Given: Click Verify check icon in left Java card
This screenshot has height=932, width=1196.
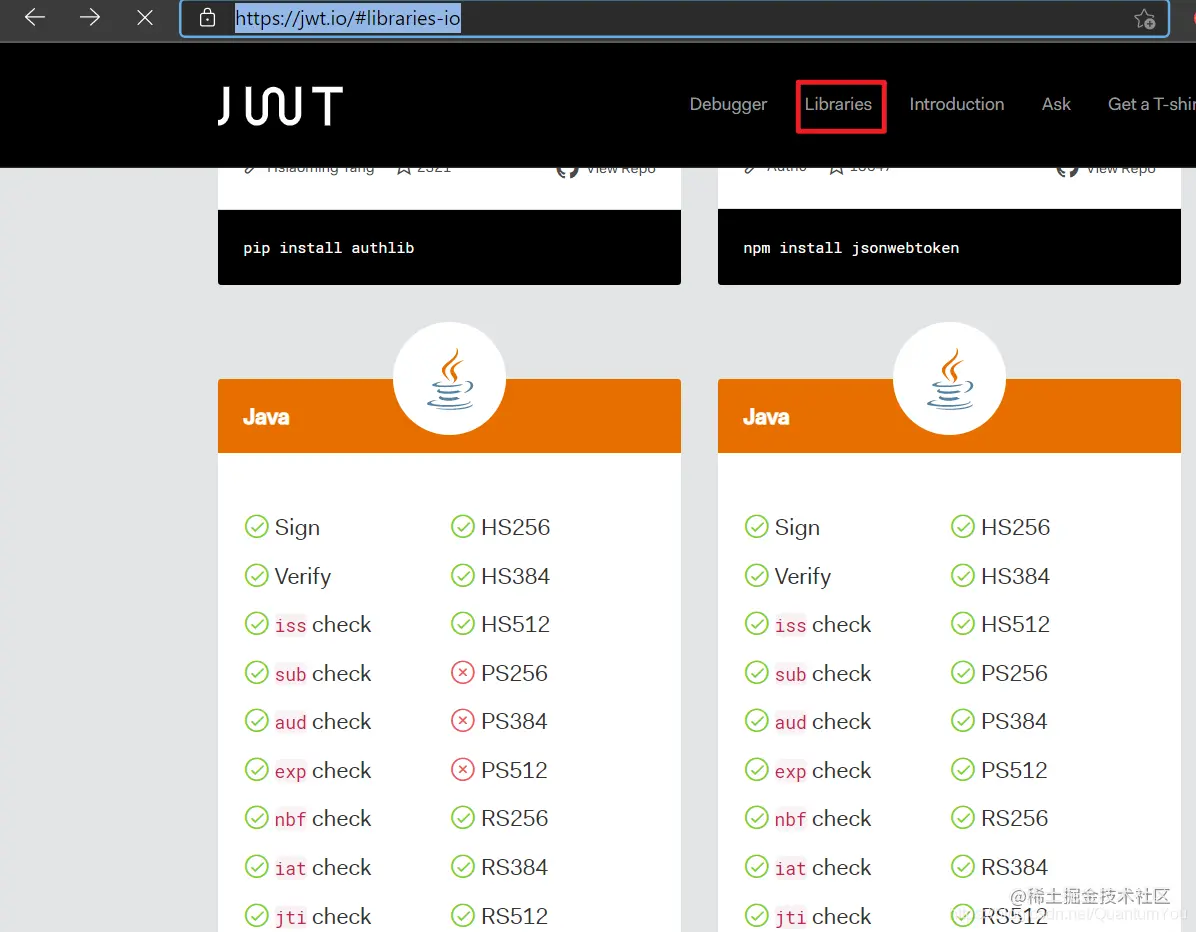Looking at the screenshot, I should [x=256, y=576].
